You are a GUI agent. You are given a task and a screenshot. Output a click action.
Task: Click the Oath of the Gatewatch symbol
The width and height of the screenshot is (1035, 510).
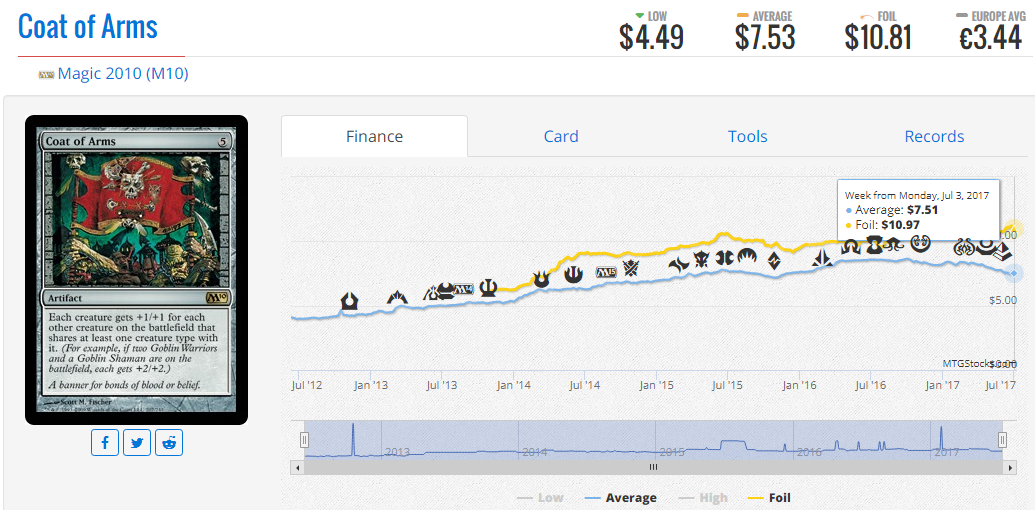pos(822,257)
